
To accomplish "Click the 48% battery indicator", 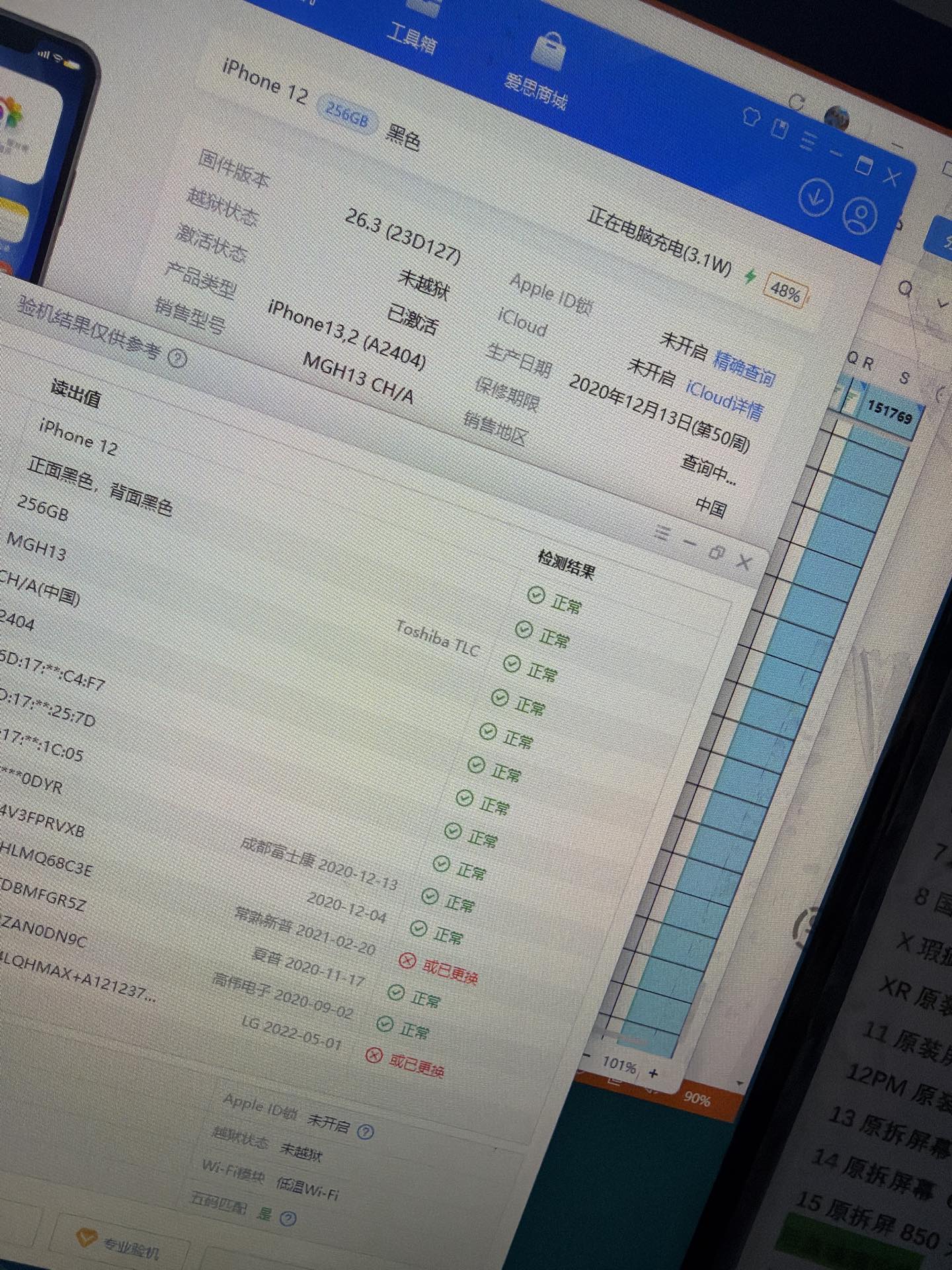I will (x=785, y=291).
